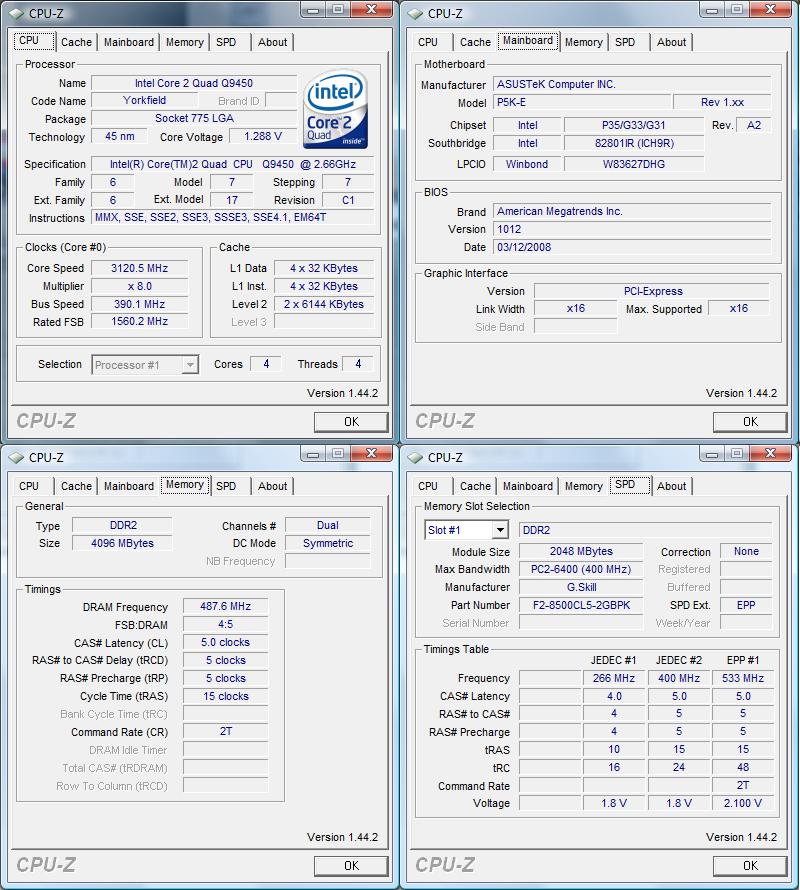Click OK in the Mainboard tab window
Viewport: 800px width, 890px height.
[x=750, y=422]
